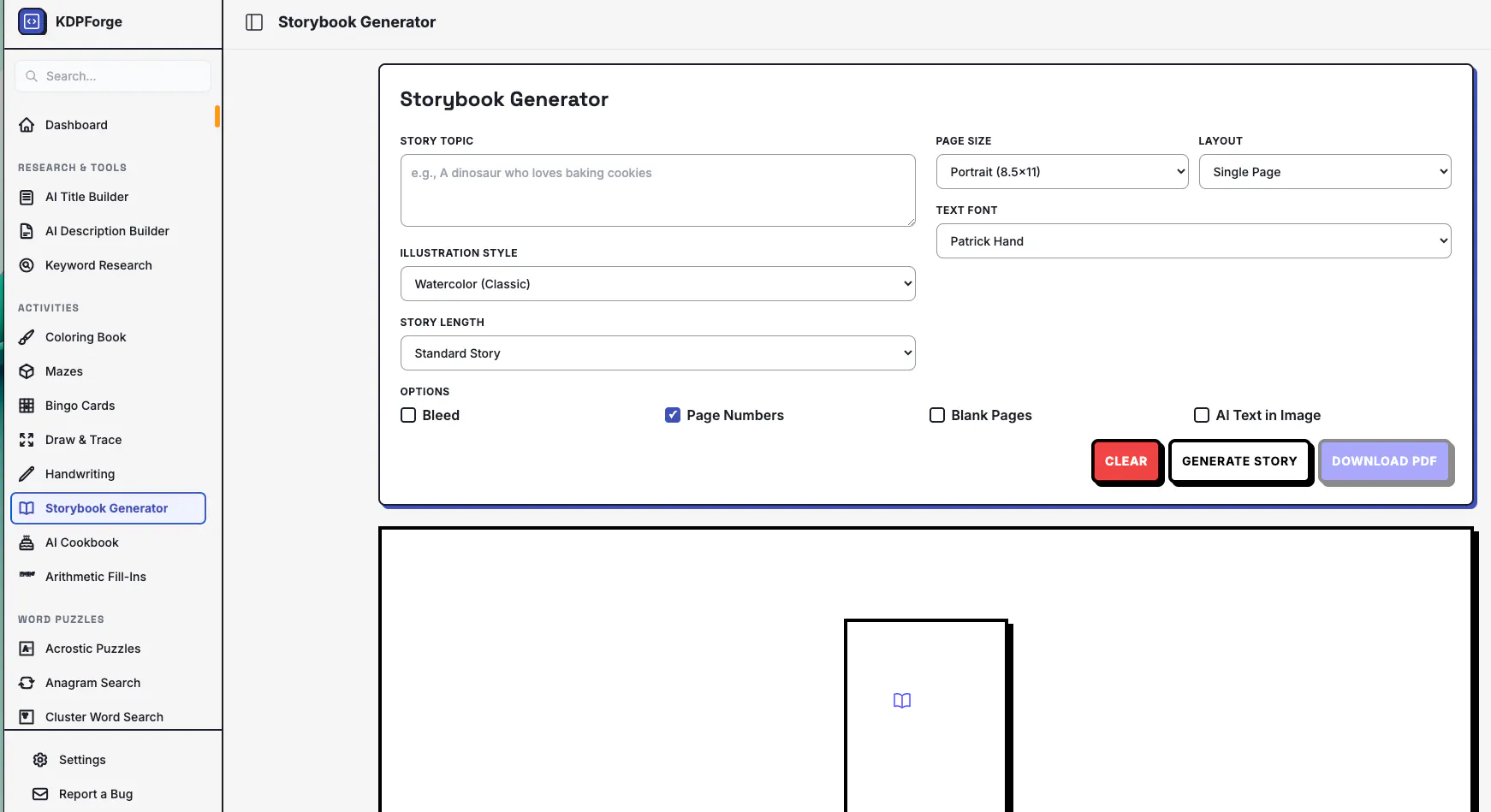Enable the AI Text in Image checkbox
Image resolution: width=1491 pixels, height=812 pixels.
pyautogui.click(x=1202, y=415)
